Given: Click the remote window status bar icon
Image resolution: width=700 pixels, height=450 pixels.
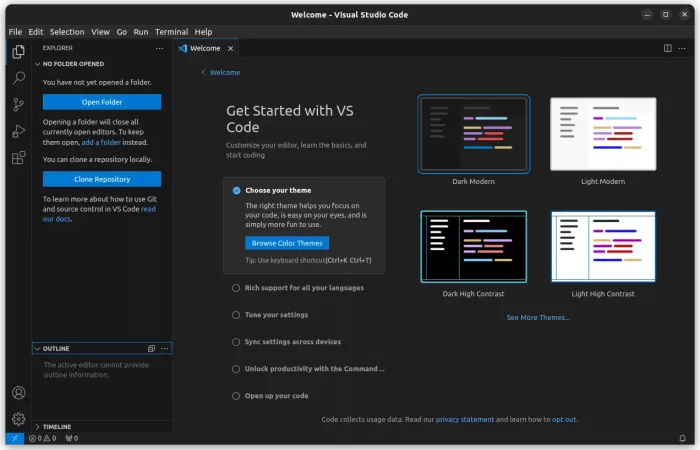Looking at the screenshot, I should click(x=14, y=438).
